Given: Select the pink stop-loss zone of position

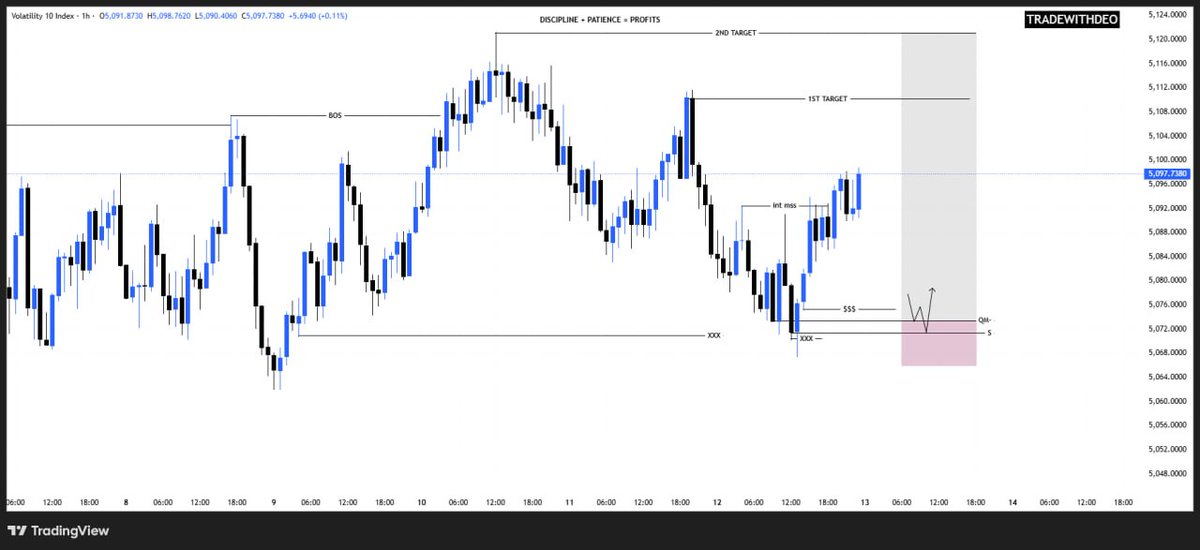Looking at the screenshot, I should pyautogui.click(x=939, y=343).
